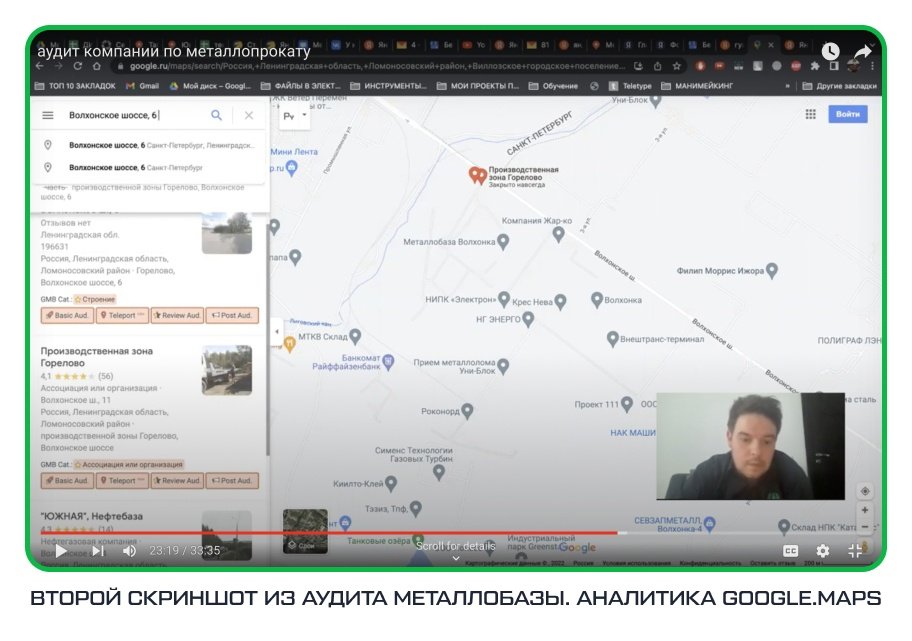
Task: Play the video with the play button
Action: click(x=61, y=550)
